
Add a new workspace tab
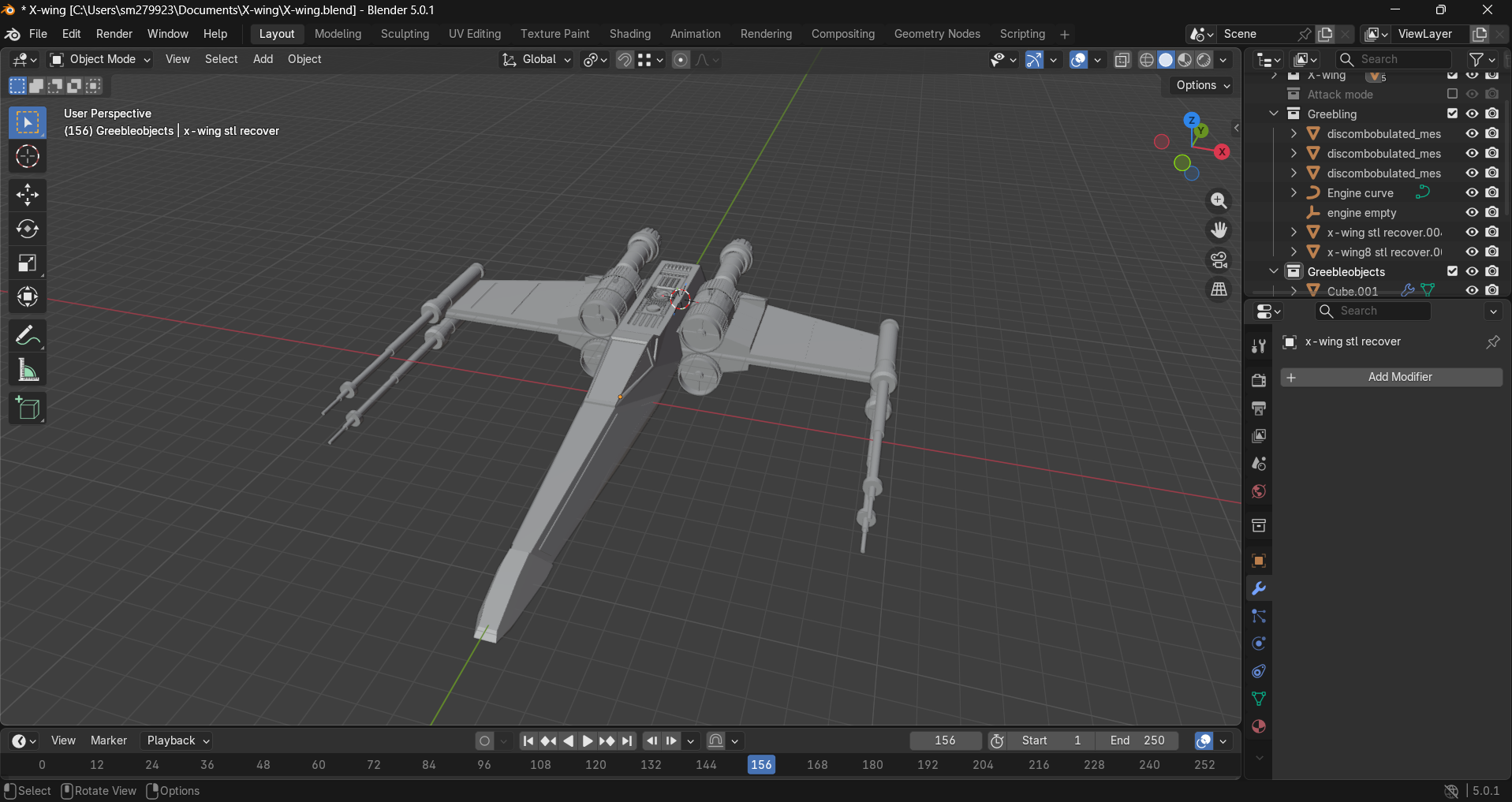tap(1065, 35)
